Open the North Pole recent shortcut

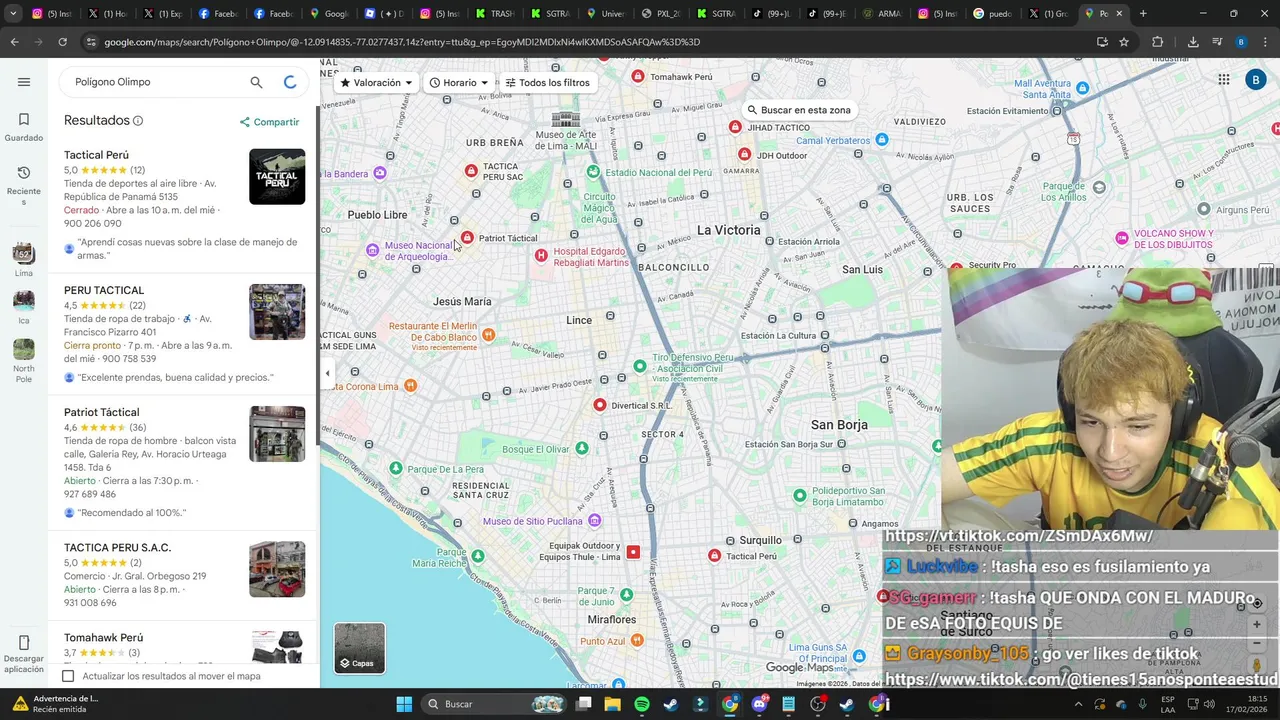24,361
